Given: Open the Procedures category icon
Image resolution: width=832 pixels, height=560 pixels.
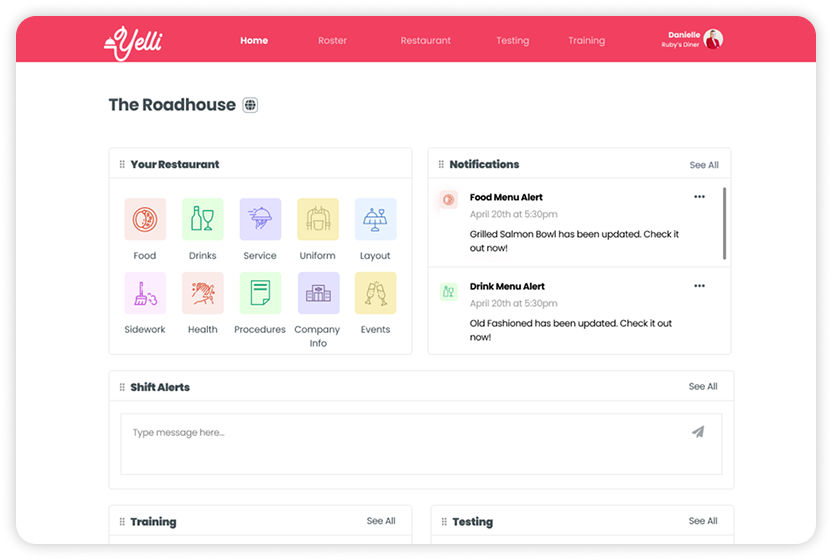Looking at the screenshot, I should pyautogui.click(x=260, y=293).
